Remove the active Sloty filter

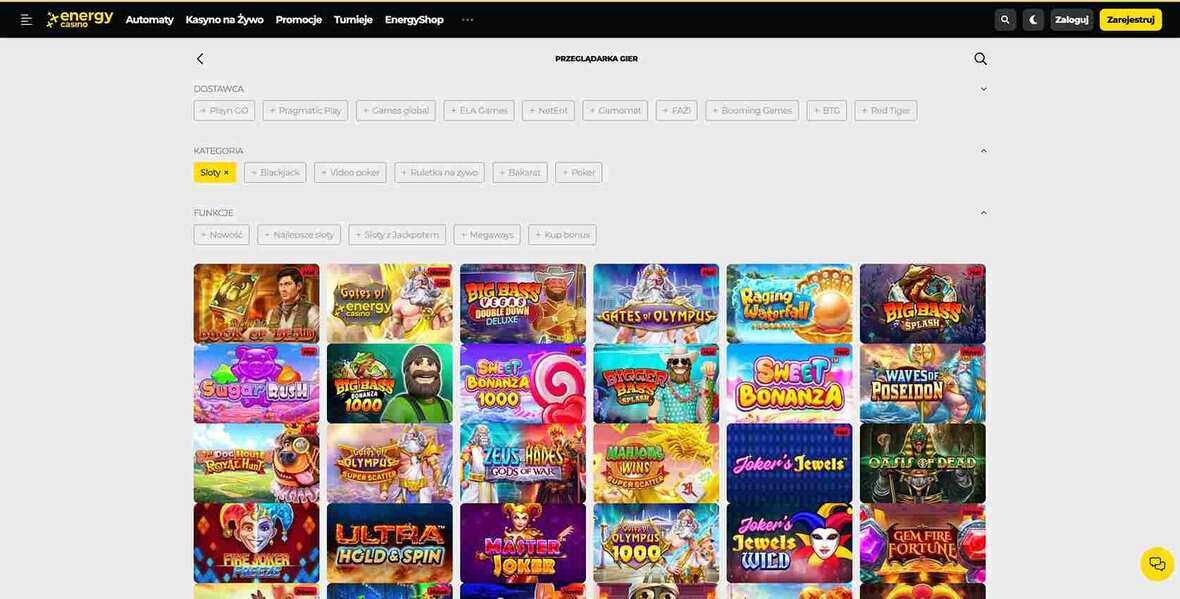coord(214,172)
